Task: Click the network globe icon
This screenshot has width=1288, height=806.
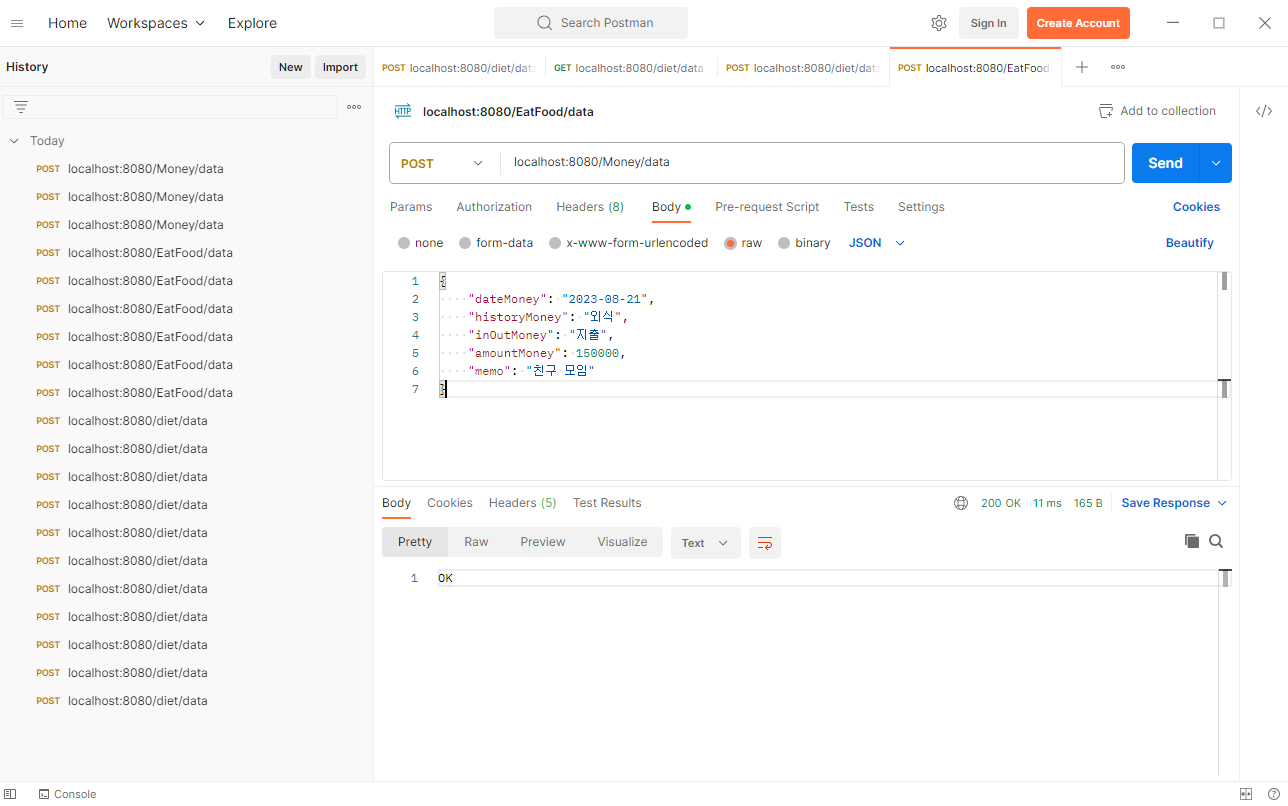Action: point(961,503)
